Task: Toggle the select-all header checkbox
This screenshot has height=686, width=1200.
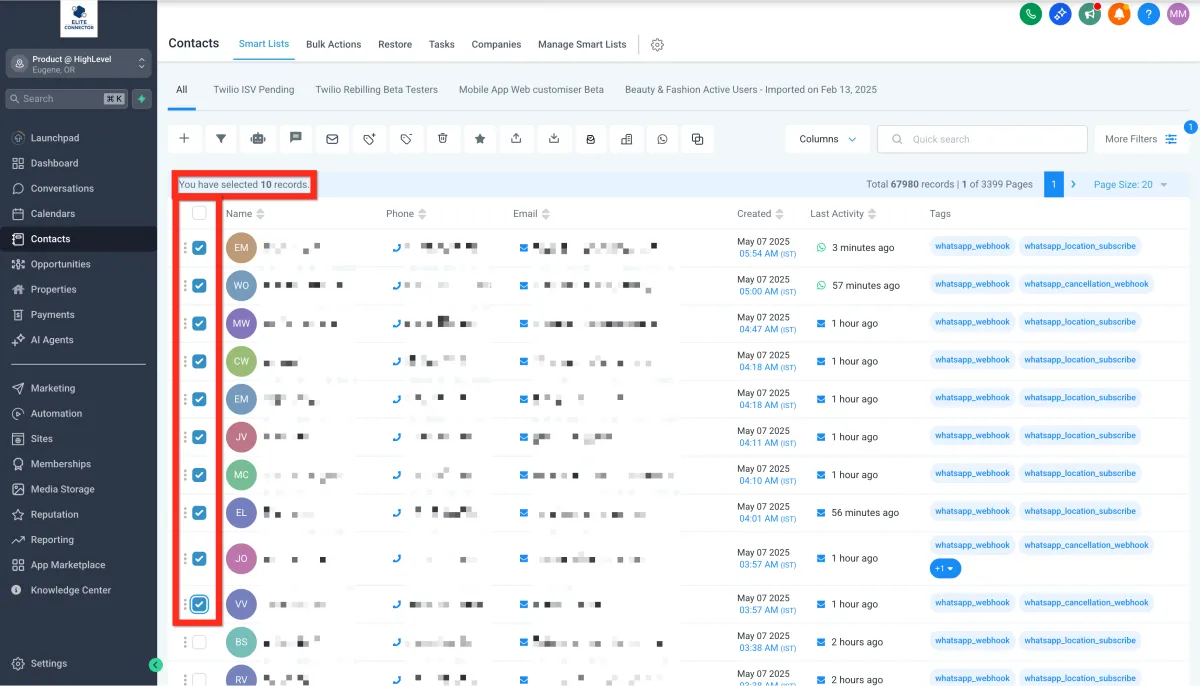Action: (x=199, y=213)
